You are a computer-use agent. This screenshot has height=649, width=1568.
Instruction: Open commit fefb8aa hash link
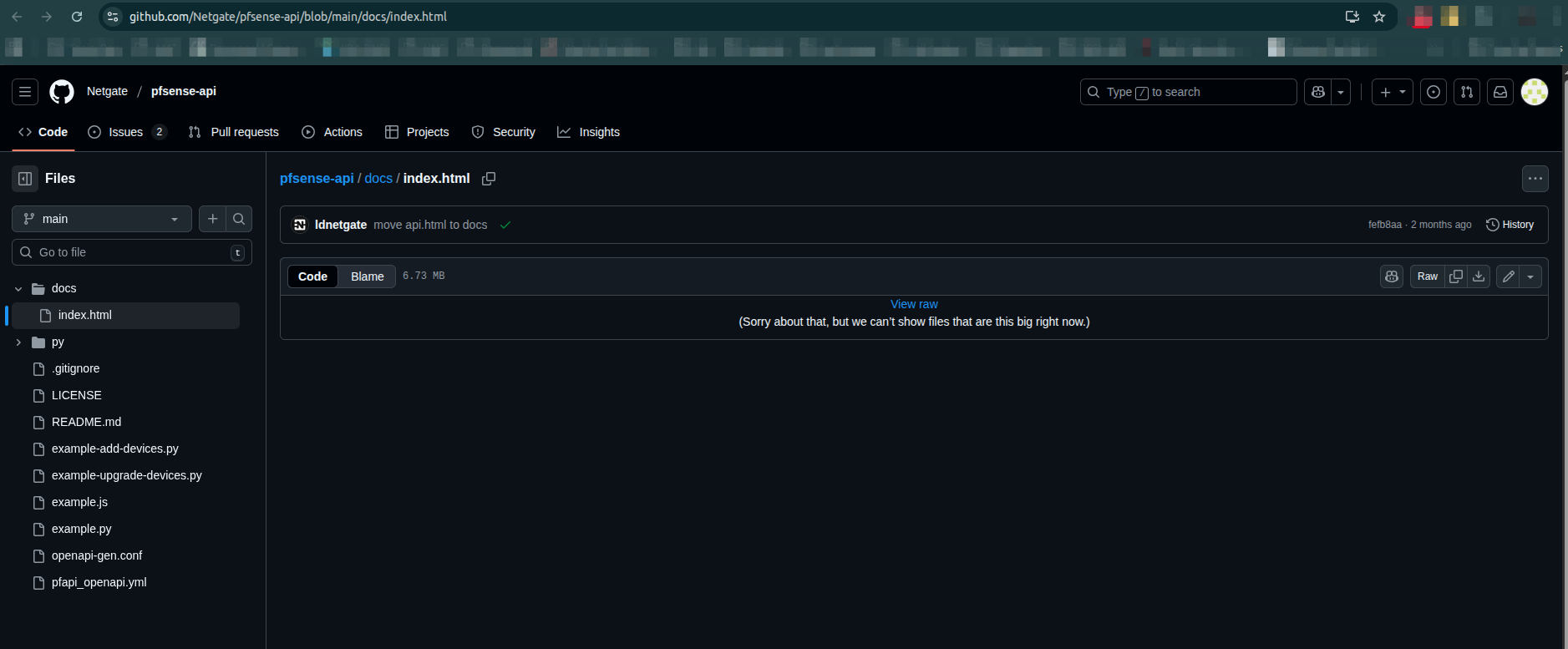[x=1385, y=225]
